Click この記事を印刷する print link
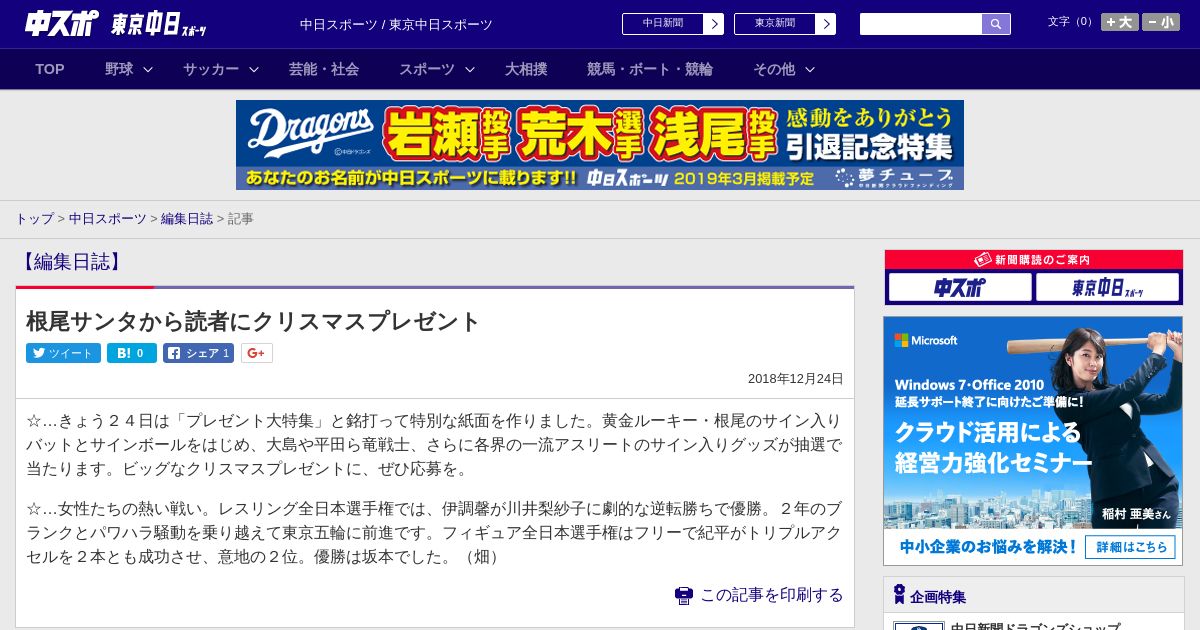Image resolution: width=1200 pixels, height=630 pixels. coord(771,595)
